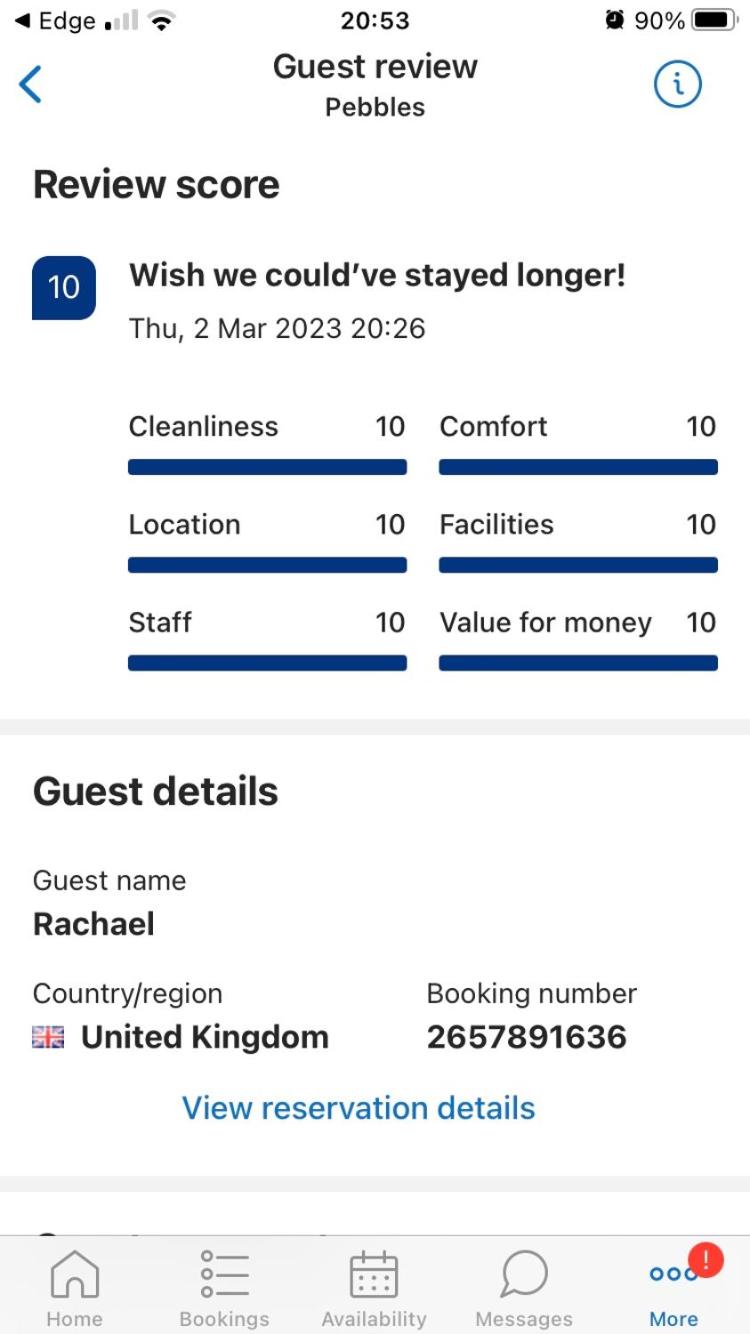Image resolution: width=750 pixels, height=1334 pixels.
Task: Open the info icon in header
Action: point(677,85)
